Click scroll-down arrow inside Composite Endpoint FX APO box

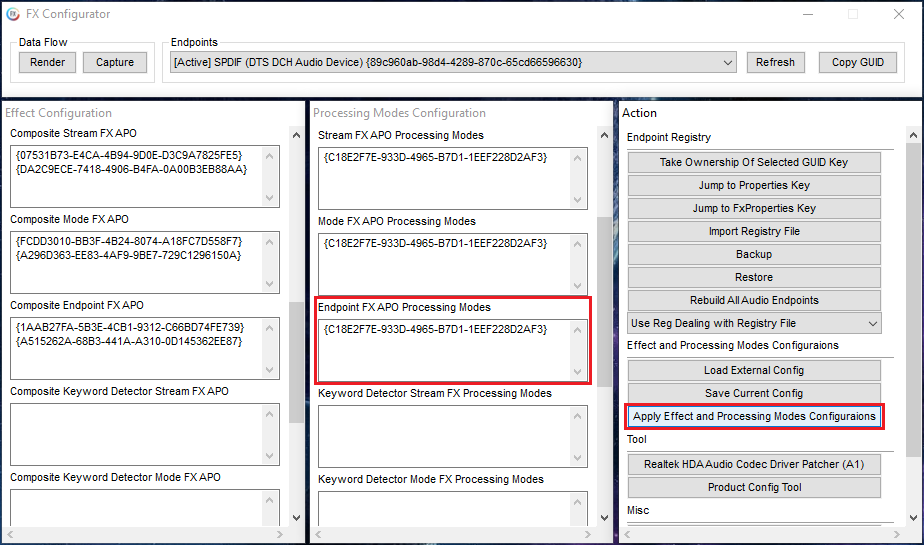(269, 370)
